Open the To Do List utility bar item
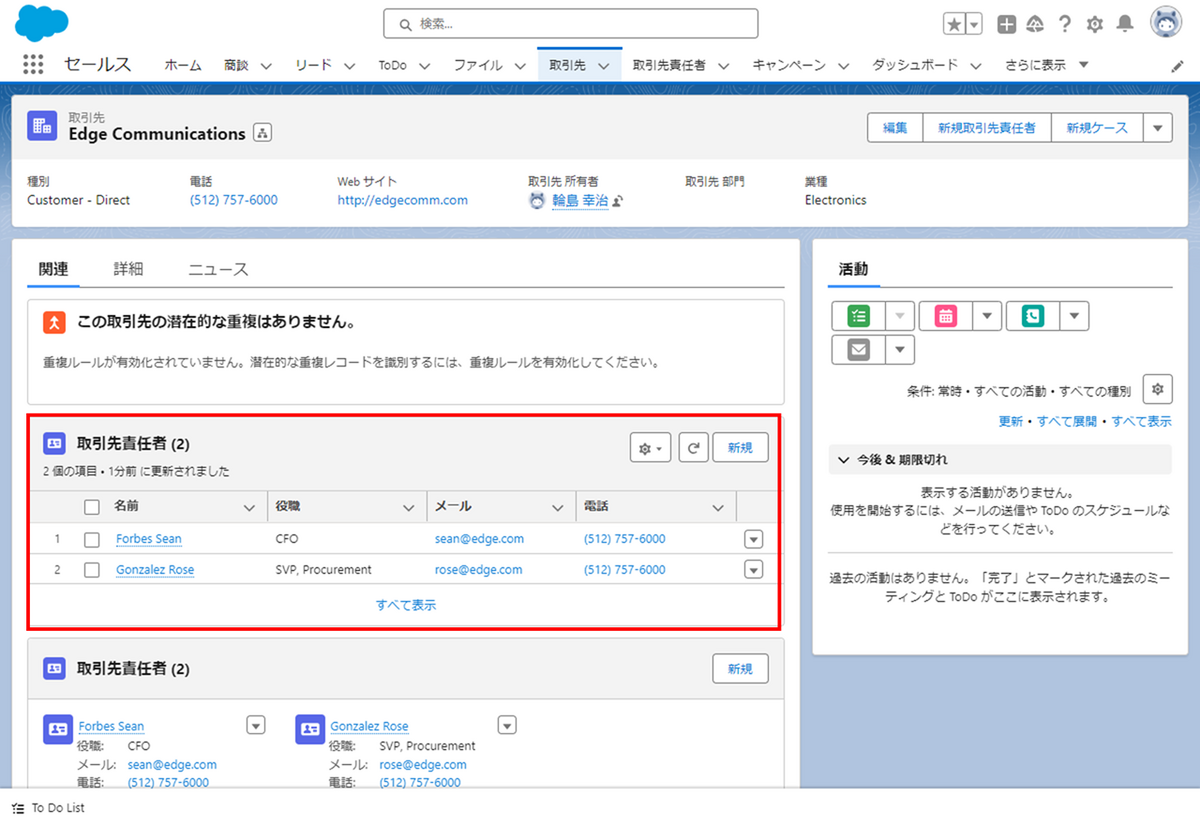This screenshot has height=826, width=1200. coord(48,808)
